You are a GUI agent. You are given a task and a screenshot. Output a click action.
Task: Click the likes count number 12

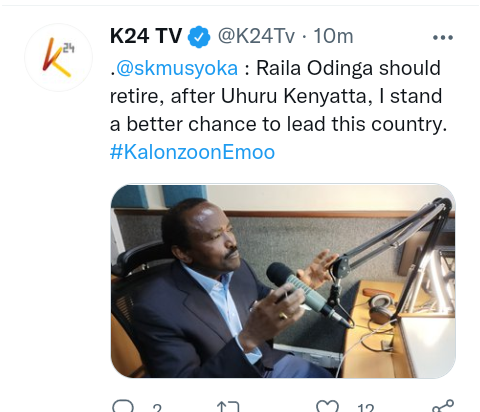pos(366,408)
